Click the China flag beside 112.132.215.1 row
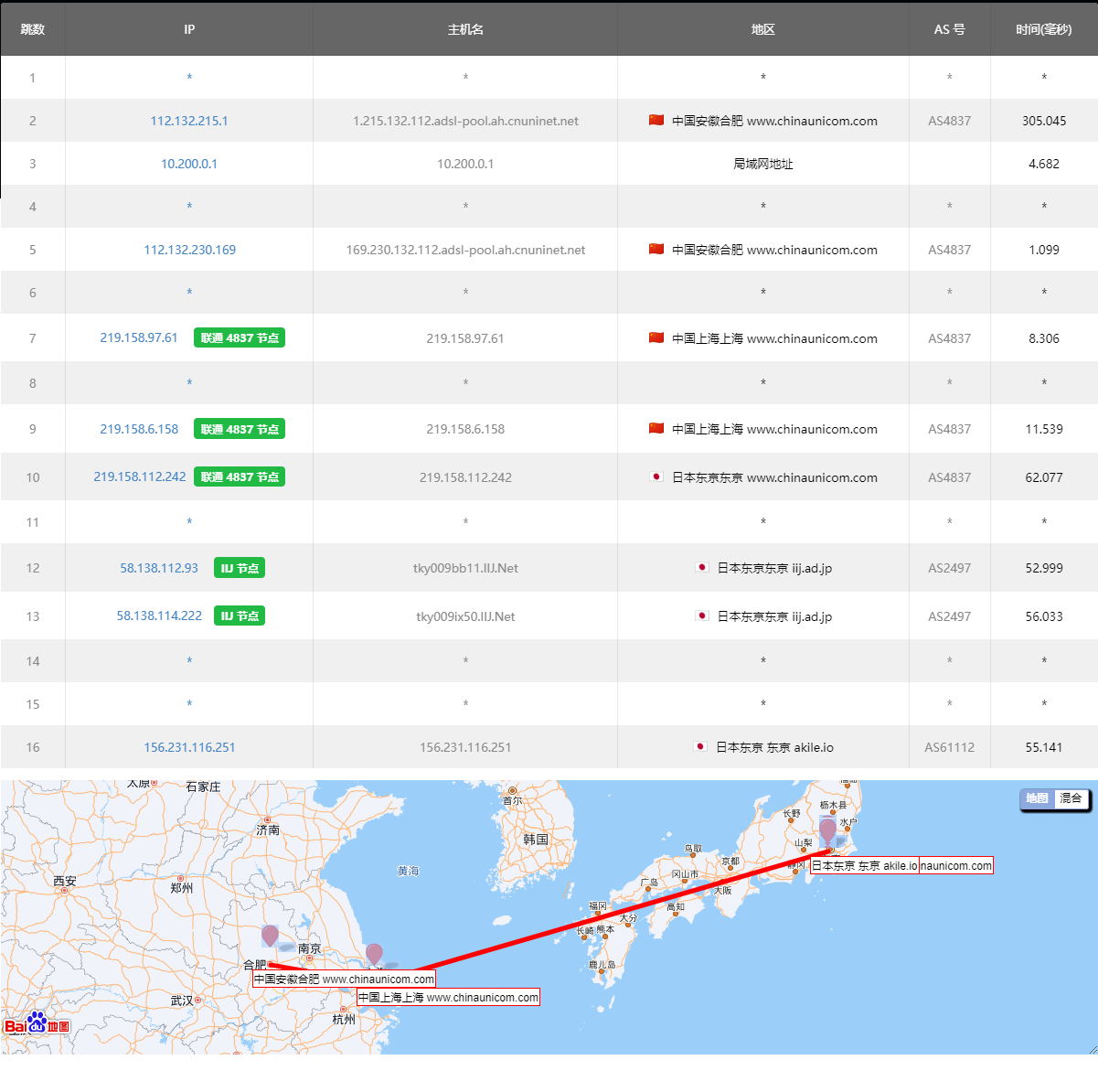This screenshot has height=1092, width=1098. tap(656, 120)
